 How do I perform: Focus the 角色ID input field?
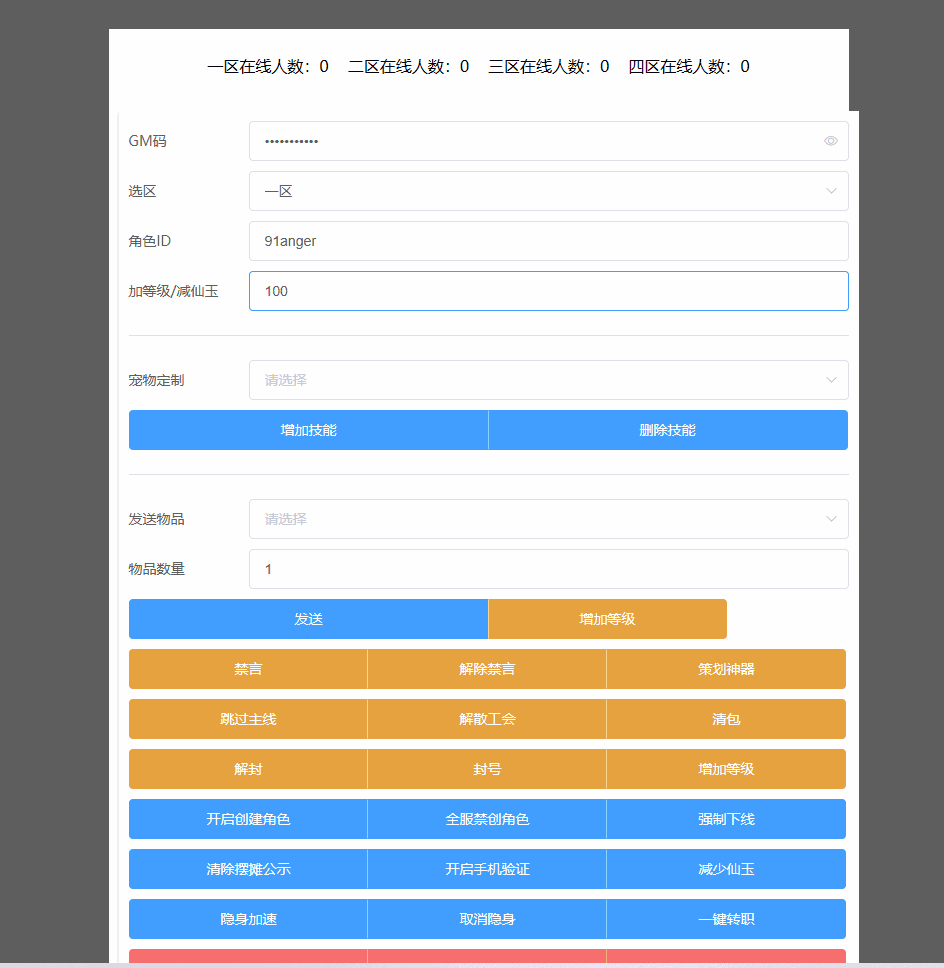(548, 241)
